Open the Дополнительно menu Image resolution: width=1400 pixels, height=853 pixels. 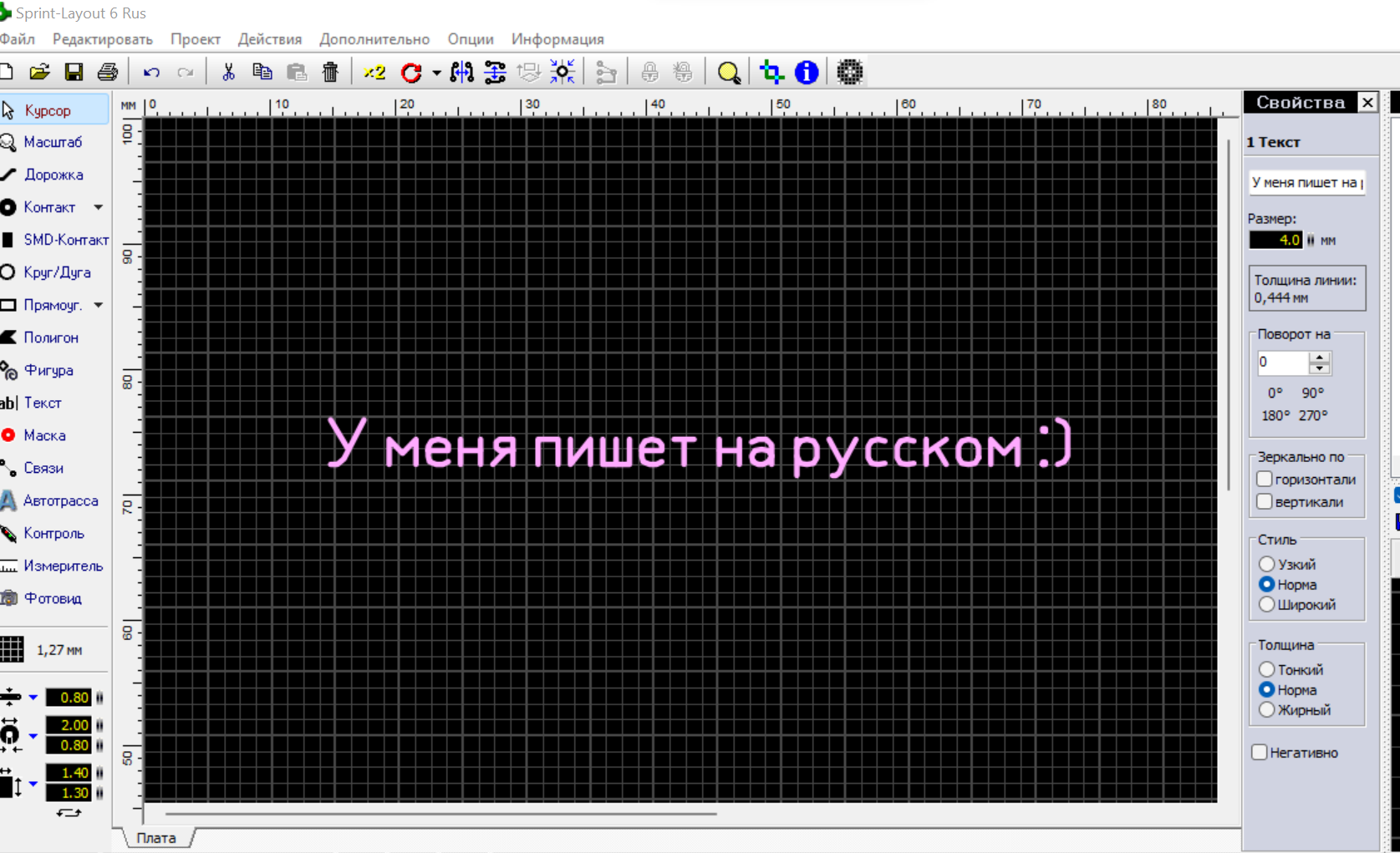pos(374,39)
